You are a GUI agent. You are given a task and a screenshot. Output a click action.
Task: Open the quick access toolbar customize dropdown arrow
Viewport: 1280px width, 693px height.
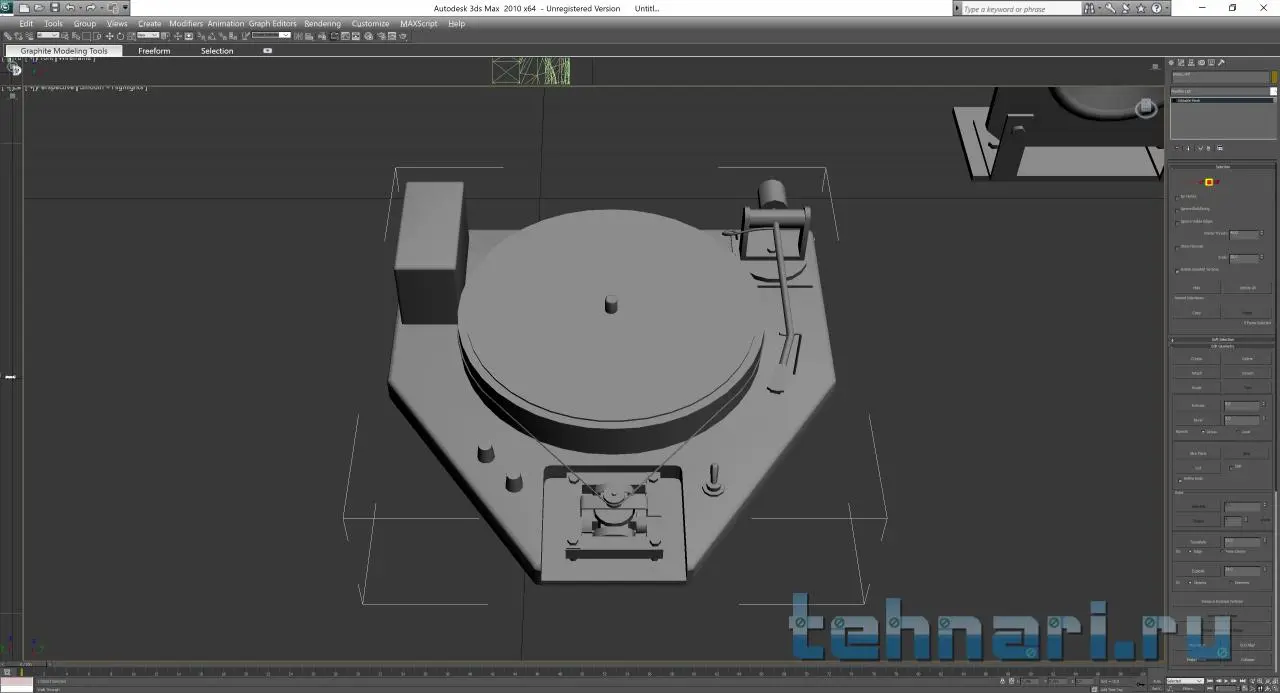point(126,7)
